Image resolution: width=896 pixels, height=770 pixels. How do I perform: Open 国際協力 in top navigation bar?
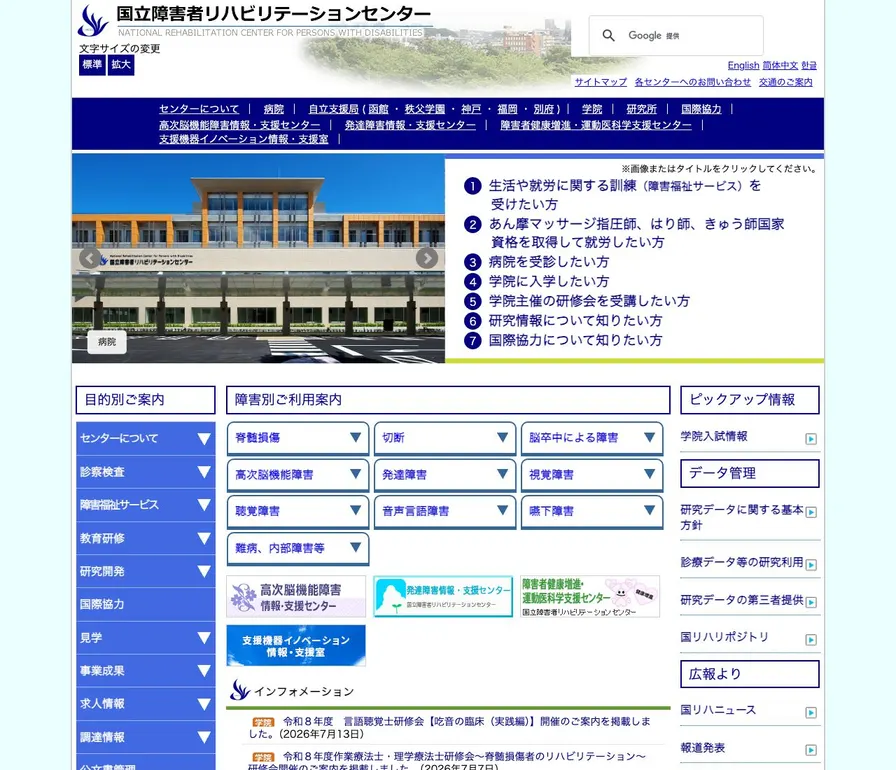pyautogui.click(x=701, y=109)
